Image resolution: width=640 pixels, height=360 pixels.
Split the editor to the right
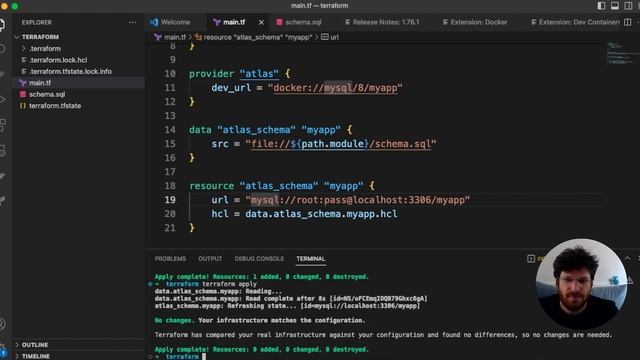628,22
